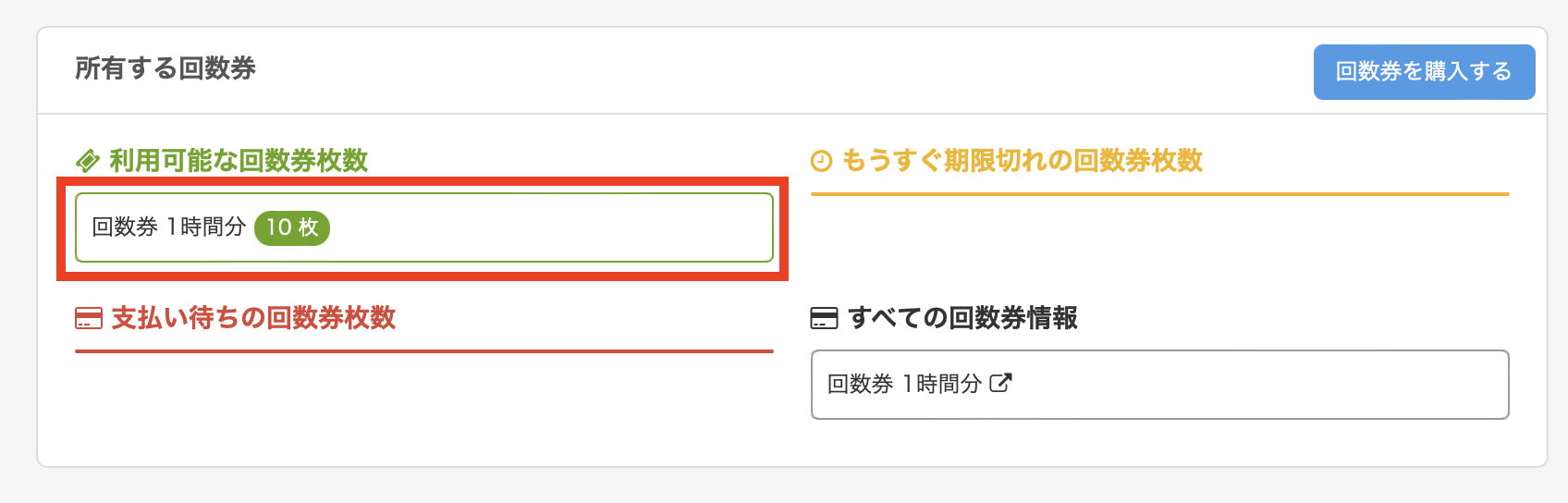Click the clock icon beside もうすぐ期限切れ heading
Viewport: 1568px width, 503px height.
tap(821, 161)
